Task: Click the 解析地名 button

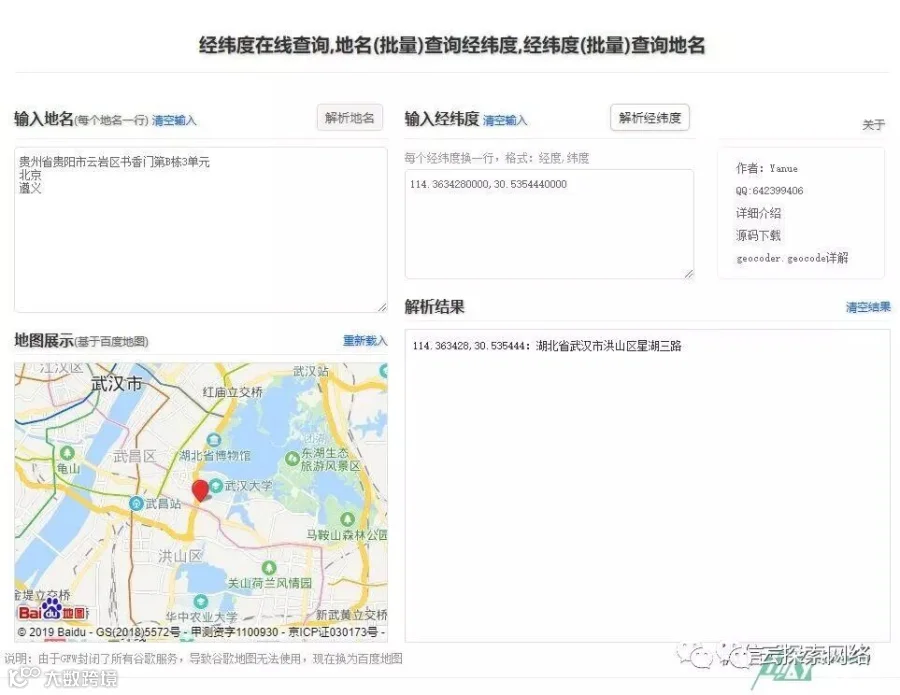Action: click(x=350, y=118)
